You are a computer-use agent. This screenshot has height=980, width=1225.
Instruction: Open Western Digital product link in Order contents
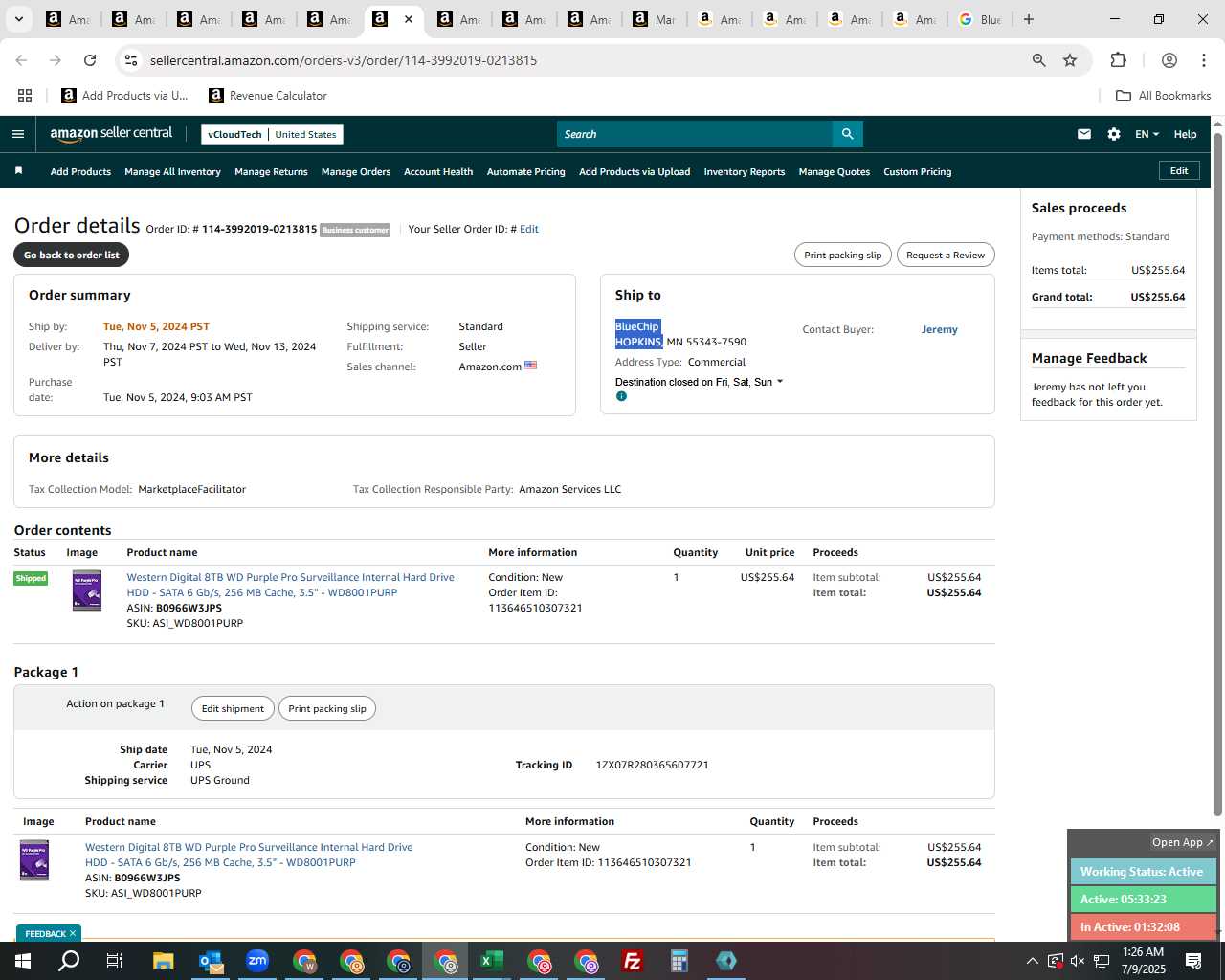(x=291, y=585)
